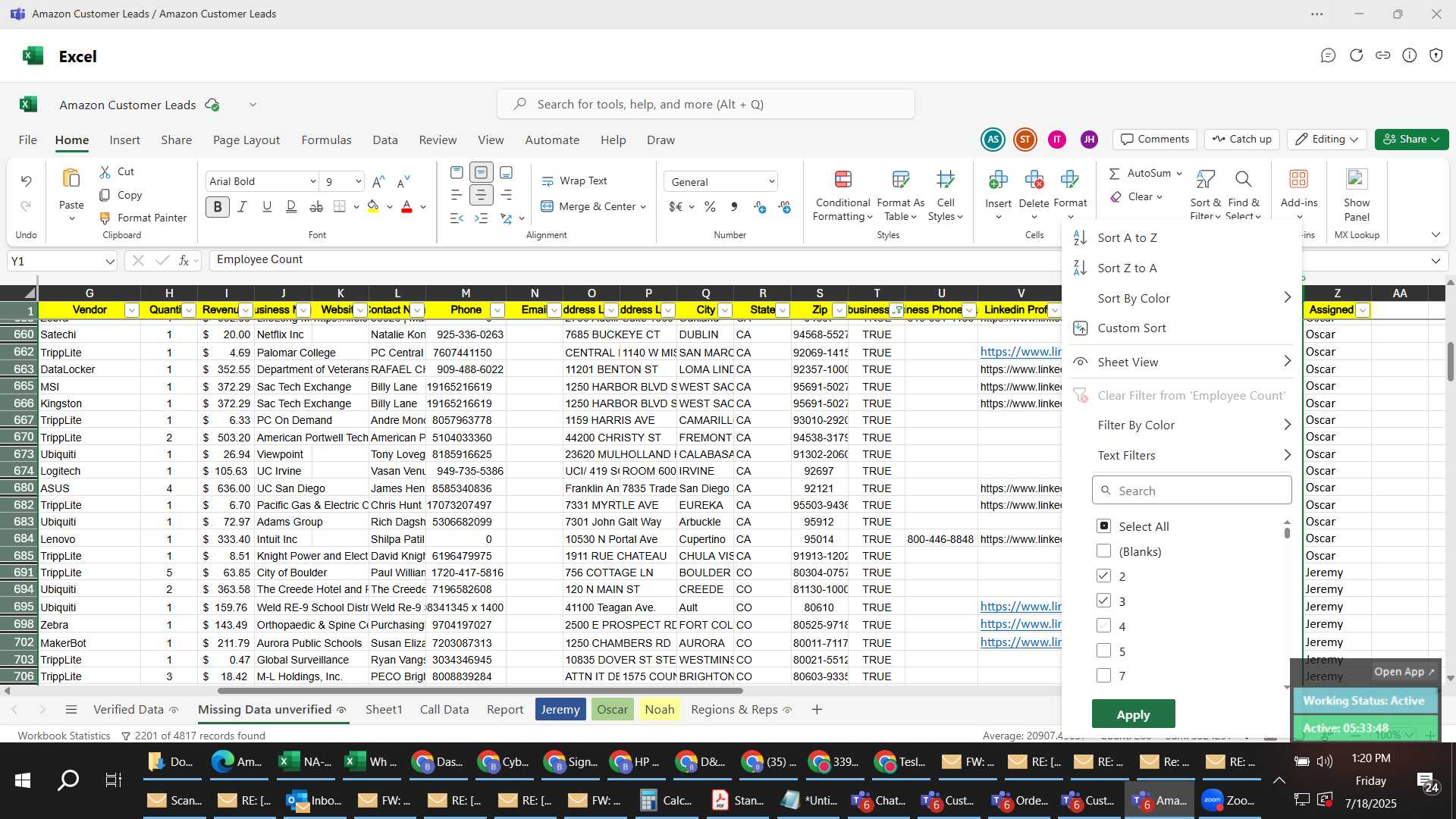The image size is (1456, 819).
Task: Open the Formulas ribbon tab
Action: (x=326, y=140)
